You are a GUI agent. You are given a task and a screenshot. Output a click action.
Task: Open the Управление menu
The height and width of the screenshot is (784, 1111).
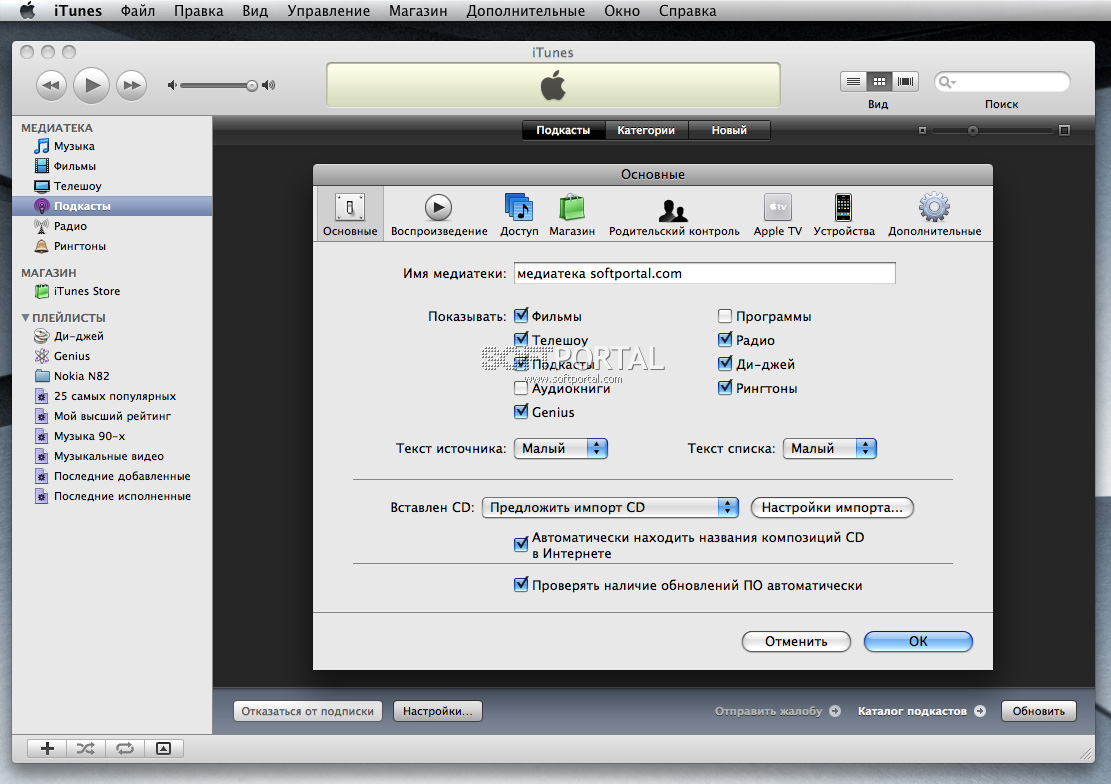[329, 11]
